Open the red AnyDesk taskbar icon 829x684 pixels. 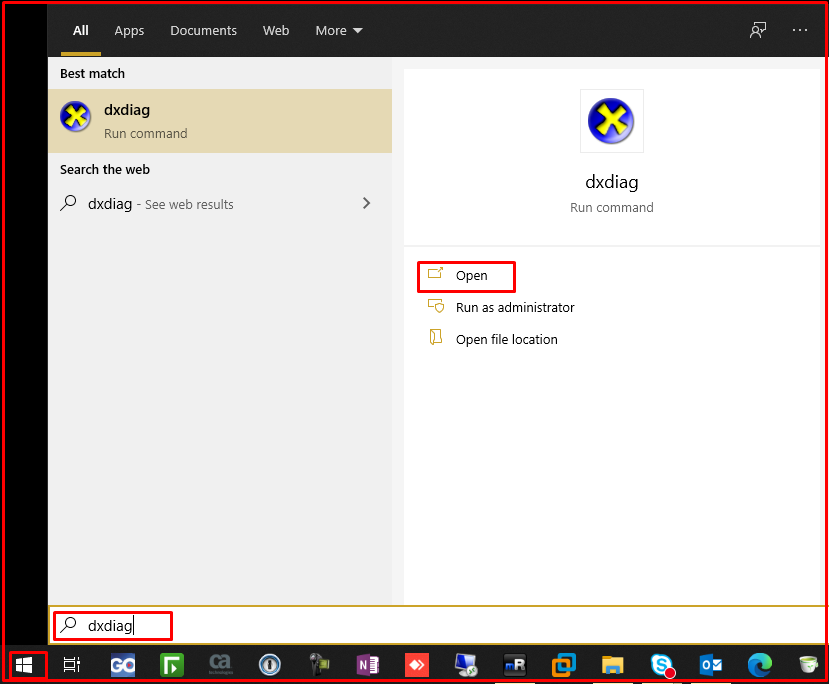coord(417,665)
